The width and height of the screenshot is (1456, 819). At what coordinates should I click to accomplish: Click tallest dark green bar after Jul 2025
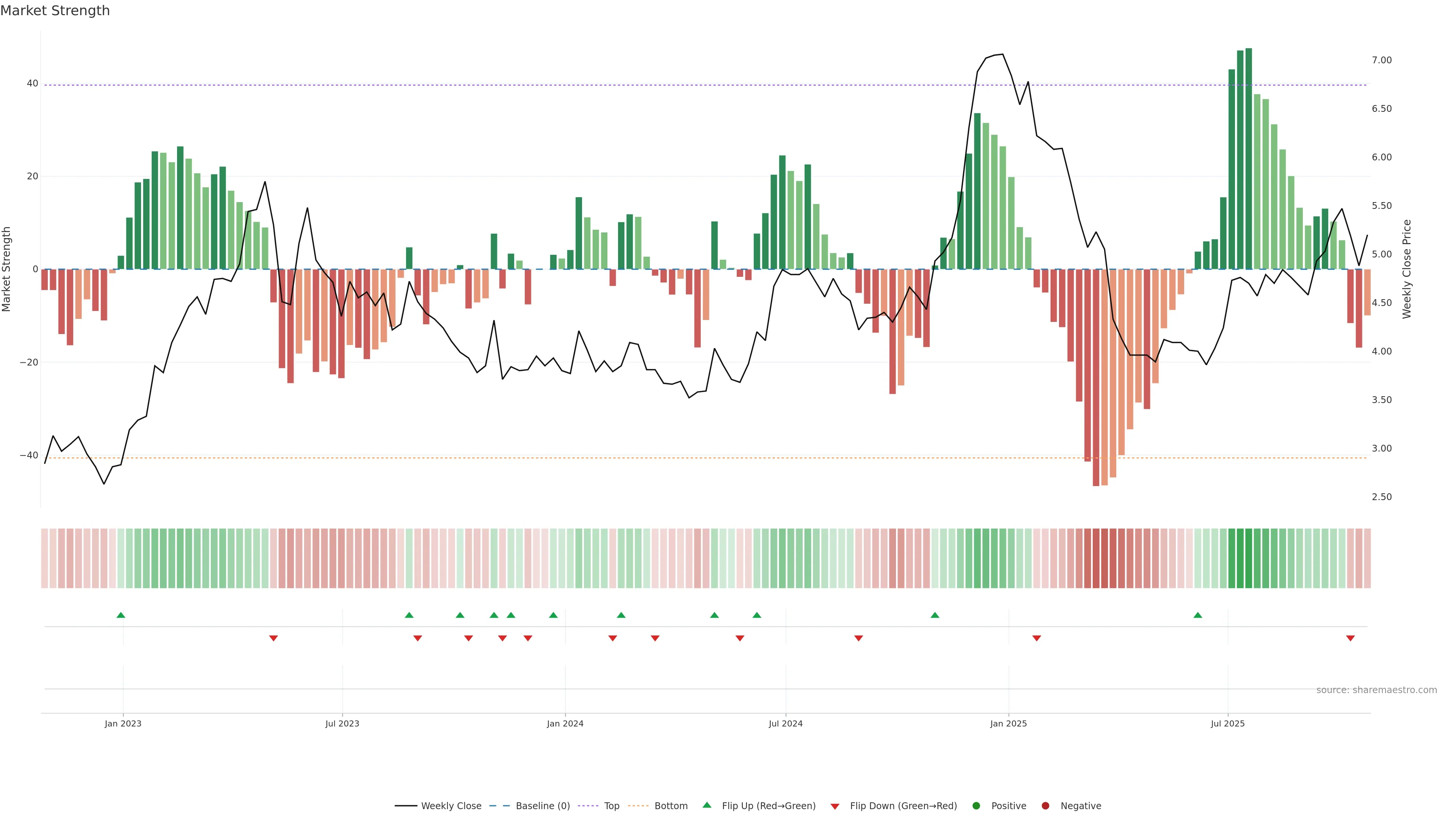(x=1249, y=158)
